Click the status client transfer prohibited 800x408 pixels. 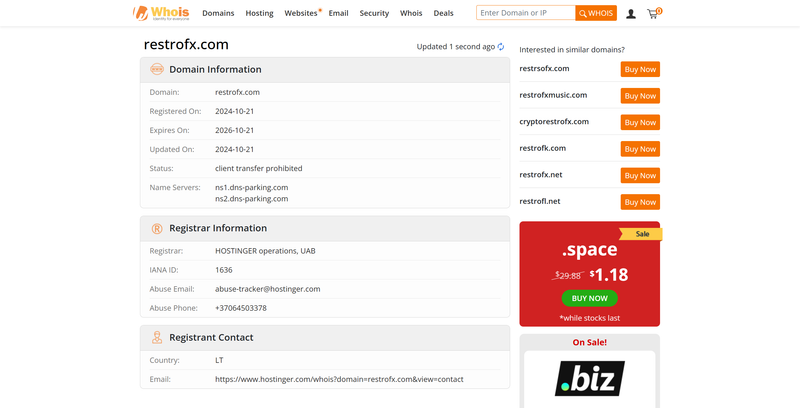coord(259,168)
